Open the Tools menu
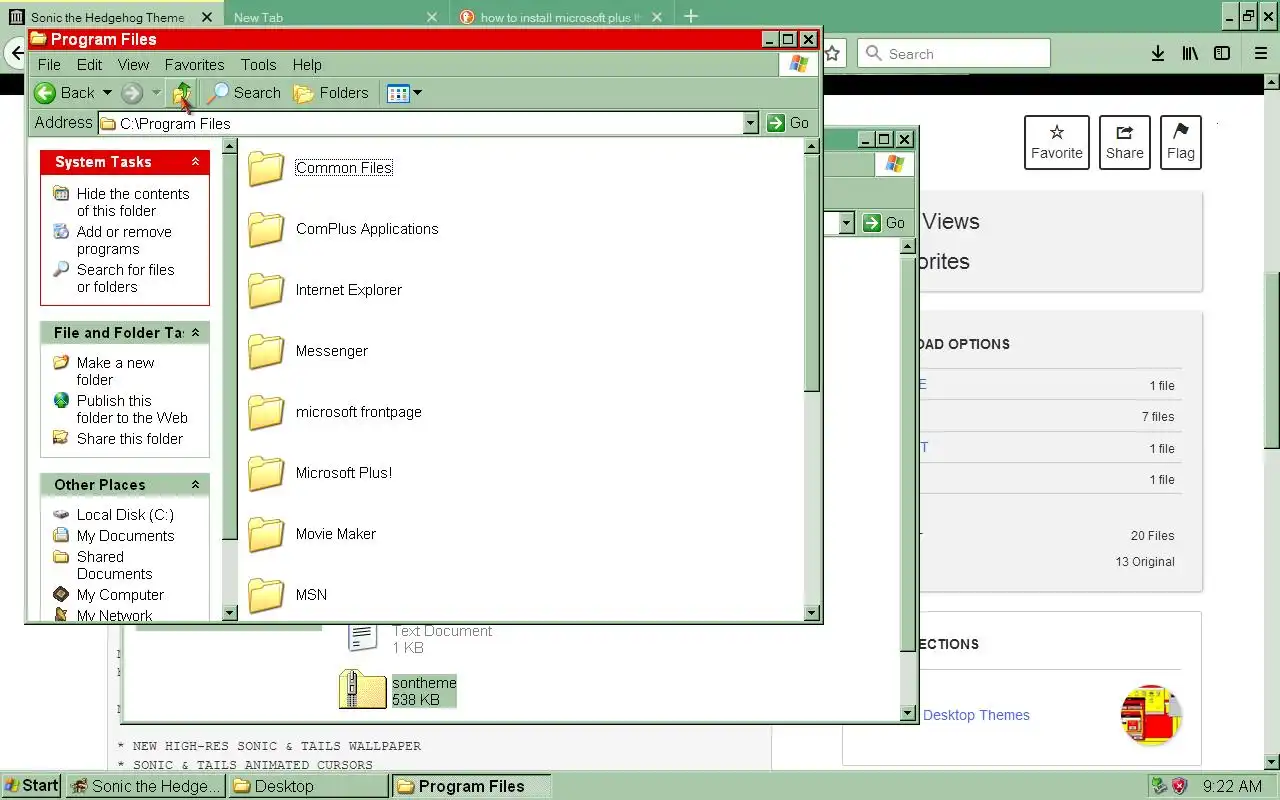Screen dimensions: 1280x800 coord(258,65)
